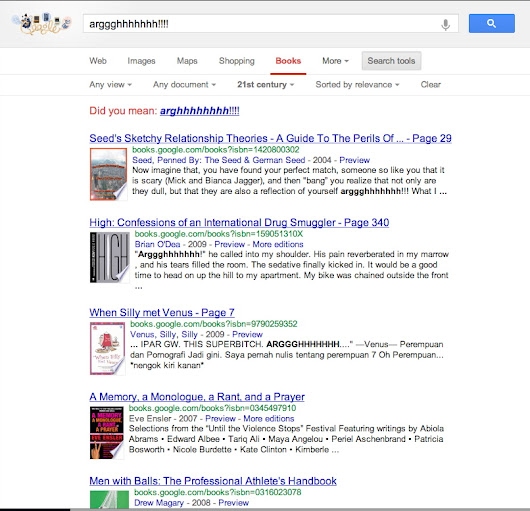Toggle the Search tools button
This screenshot has width=530, height=511.
(391, 61)
